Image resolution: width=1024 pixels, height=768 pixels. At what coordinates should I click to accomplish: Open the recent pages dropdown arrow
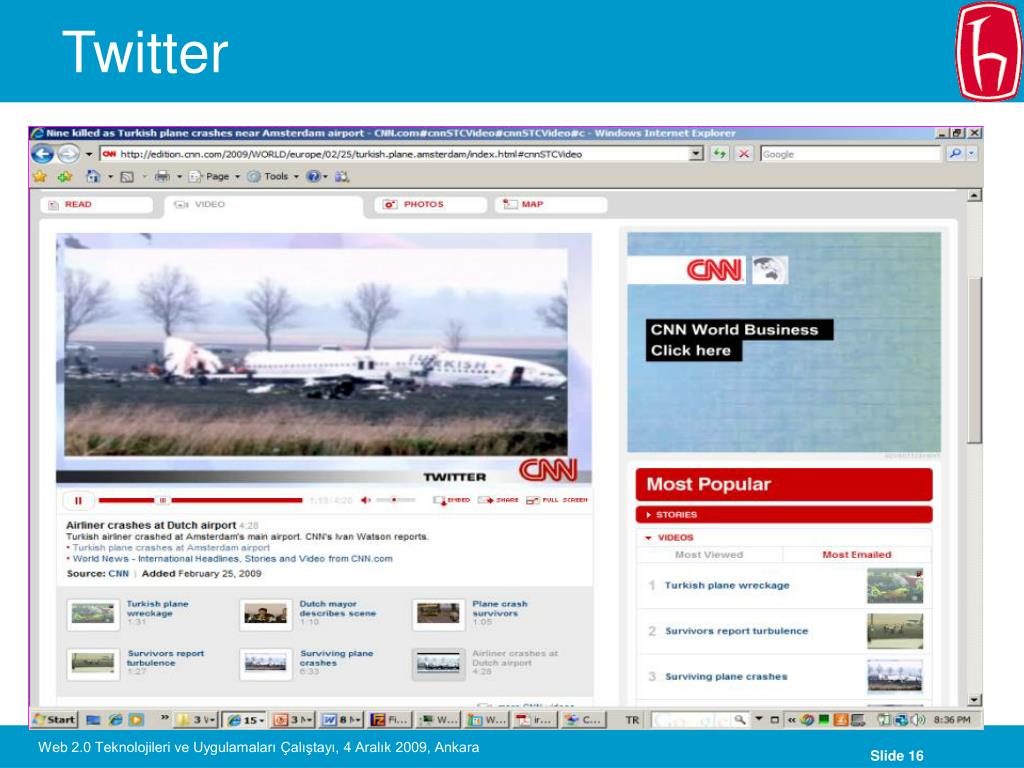pyautogui.click(x=89, y=154)
